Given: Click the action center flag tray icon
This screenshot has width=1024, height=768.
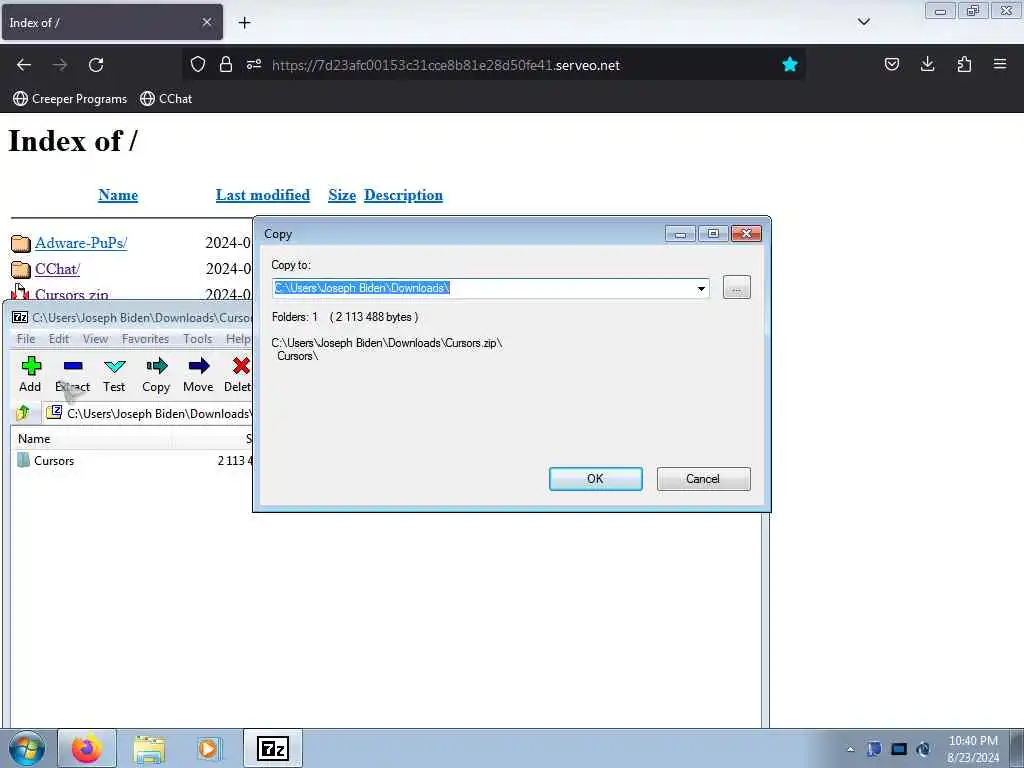Looking at the screenshot, I should 874,749.
